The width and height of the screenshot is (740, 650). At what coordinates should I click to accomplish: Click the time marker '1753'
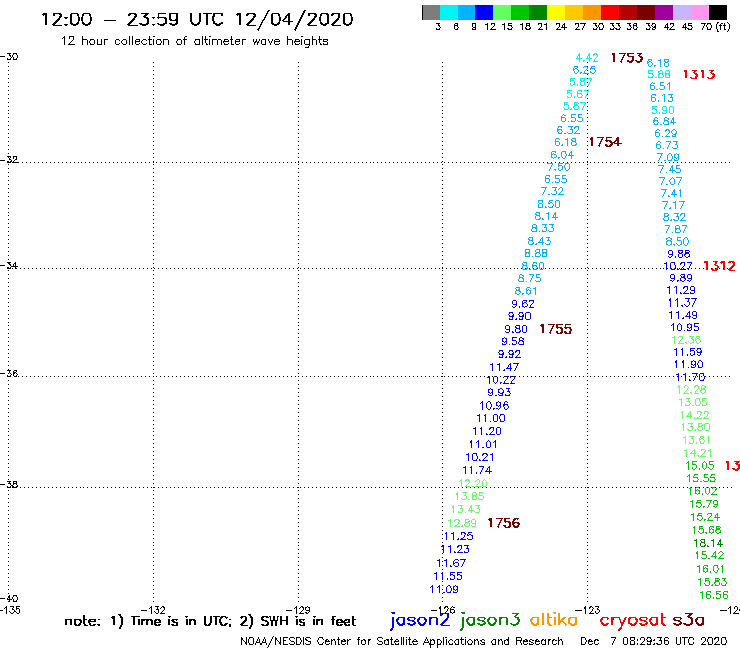(x=627, y=58)
